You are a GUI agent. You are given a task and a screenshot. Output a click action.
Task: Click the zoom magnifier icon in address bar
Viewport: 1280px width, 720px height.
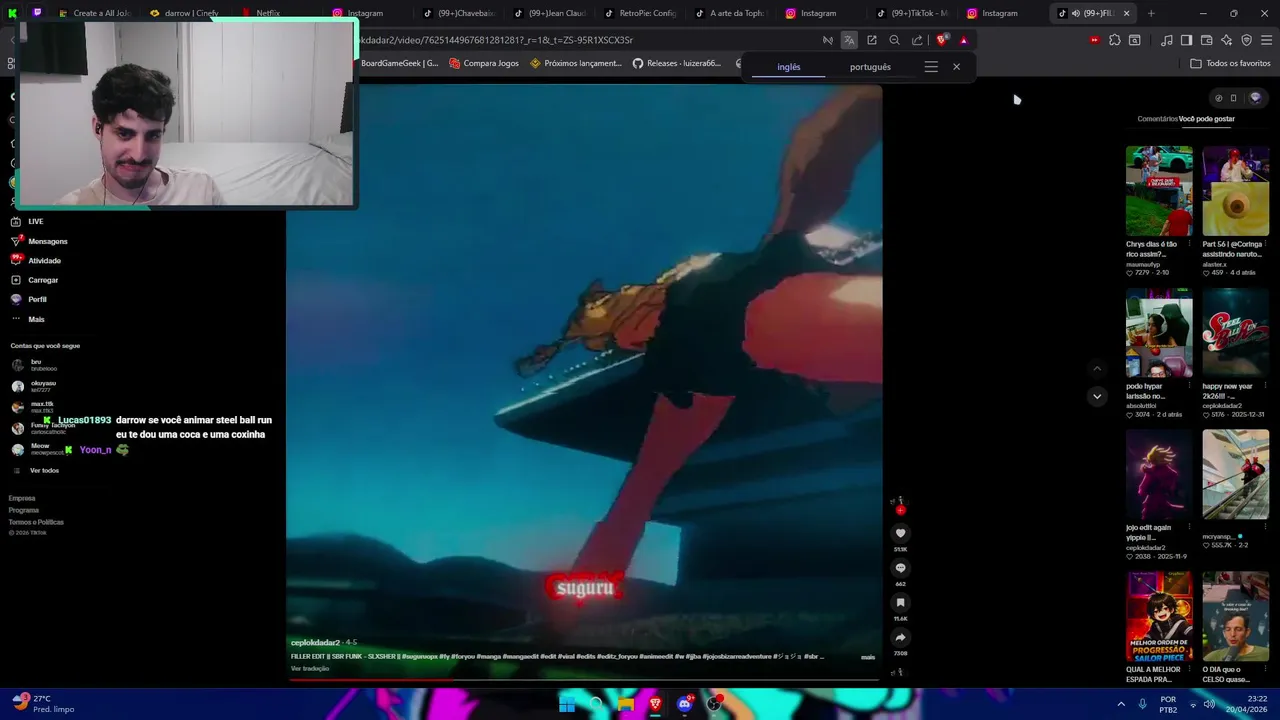coord(894,40)
